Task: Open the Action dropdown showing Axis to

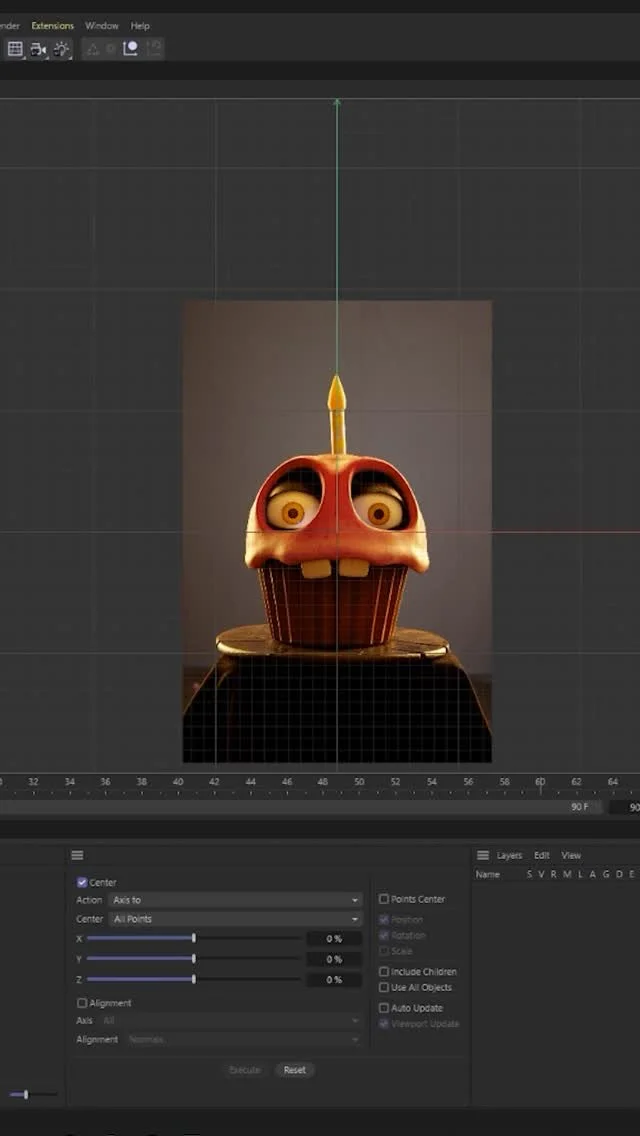Action: 235,900
